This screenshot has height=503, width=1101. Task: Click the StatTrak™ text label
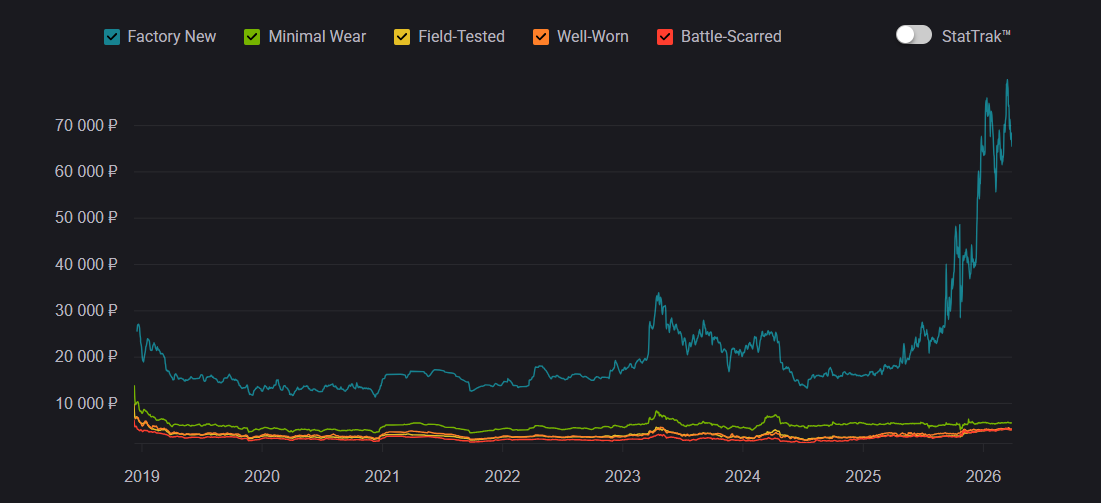pyautogui.click(x=977, y=36)
